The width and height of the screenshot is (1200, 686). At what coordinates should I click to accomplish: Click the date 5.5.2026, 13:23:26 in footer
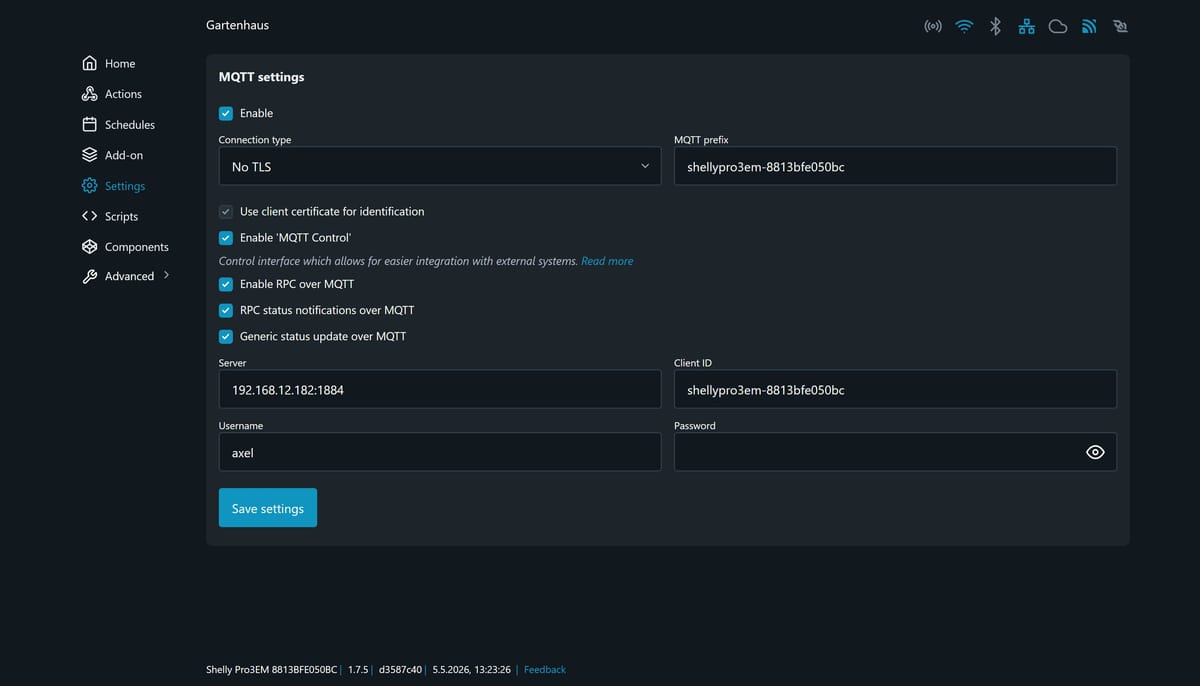tap(472, 670)
